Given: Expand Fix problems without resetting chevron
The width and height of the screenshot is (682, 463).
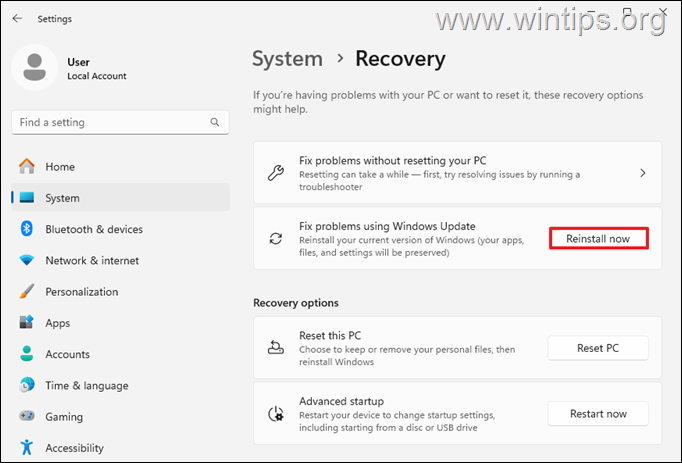Looking at the screenshot, I should point(643,173).
